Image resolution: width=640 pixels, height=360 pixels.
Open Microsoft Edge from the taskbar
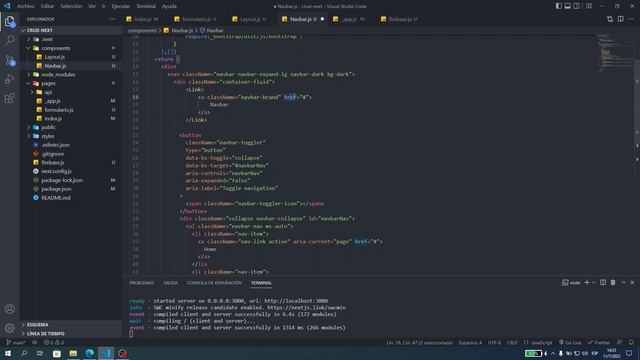(89, 353)
